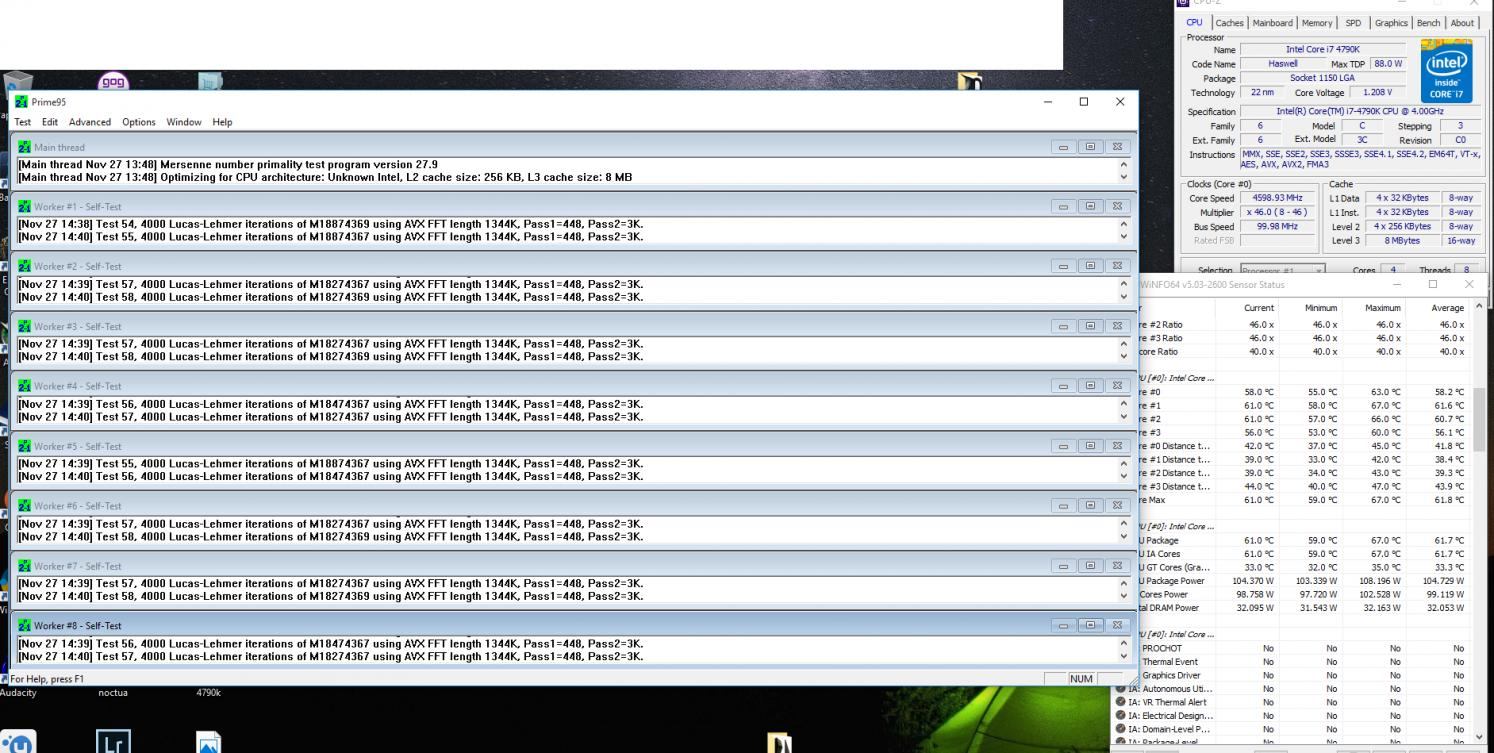
Task: Click the Electrical Design status icon in HWiNFO
Action: [1120, 716]
